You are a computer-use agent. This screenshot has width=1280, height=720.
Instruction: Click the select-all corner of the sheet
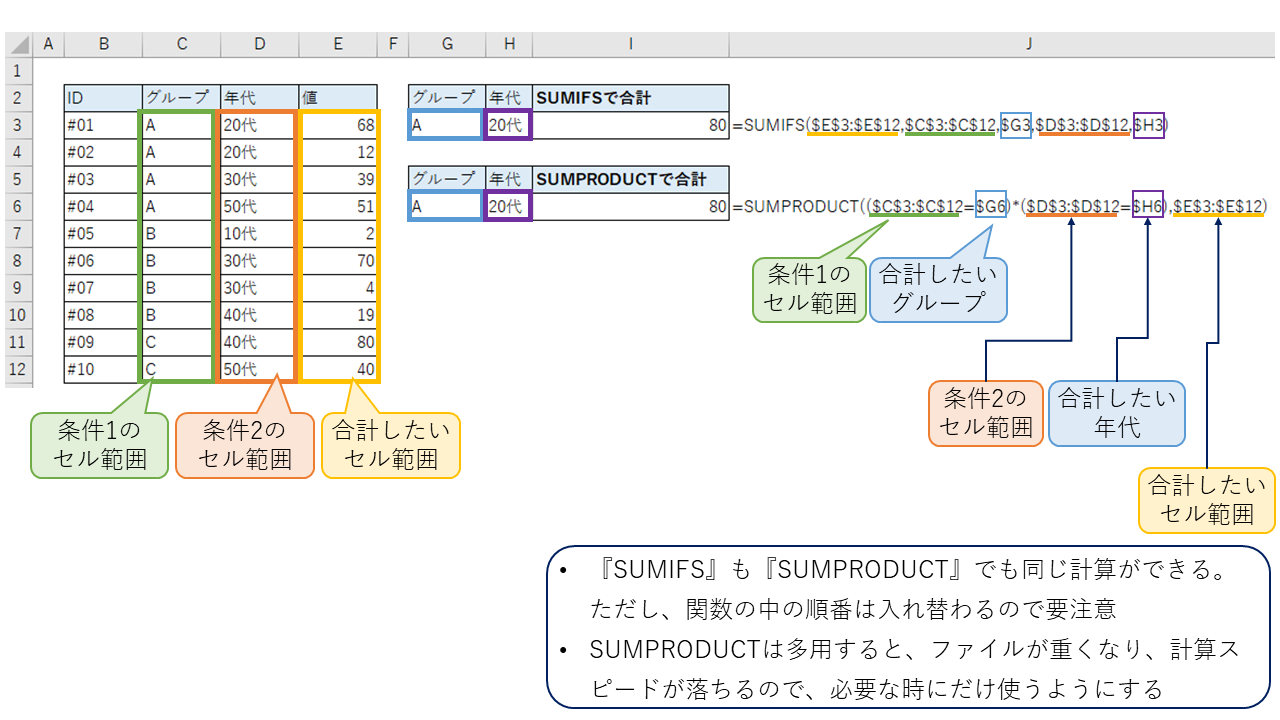[x=18, y=44]
